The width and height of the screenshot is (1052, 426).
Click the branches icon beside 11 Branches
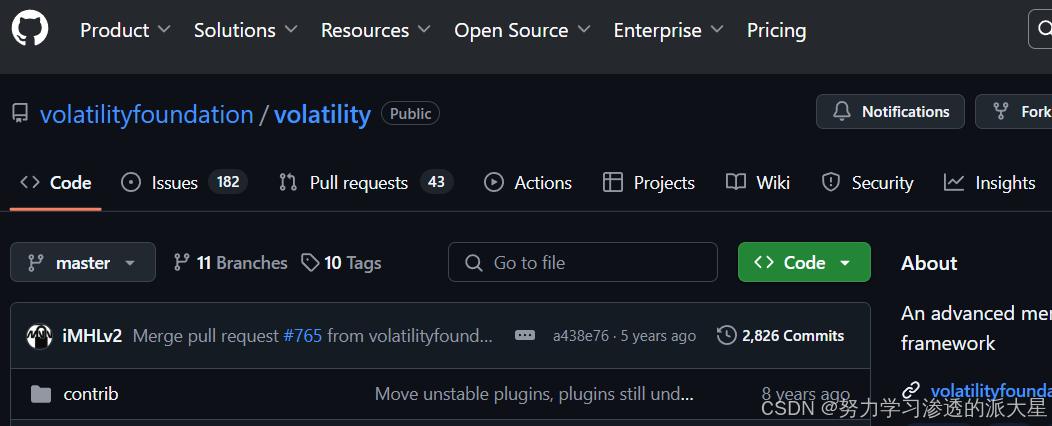coord(181,263)
